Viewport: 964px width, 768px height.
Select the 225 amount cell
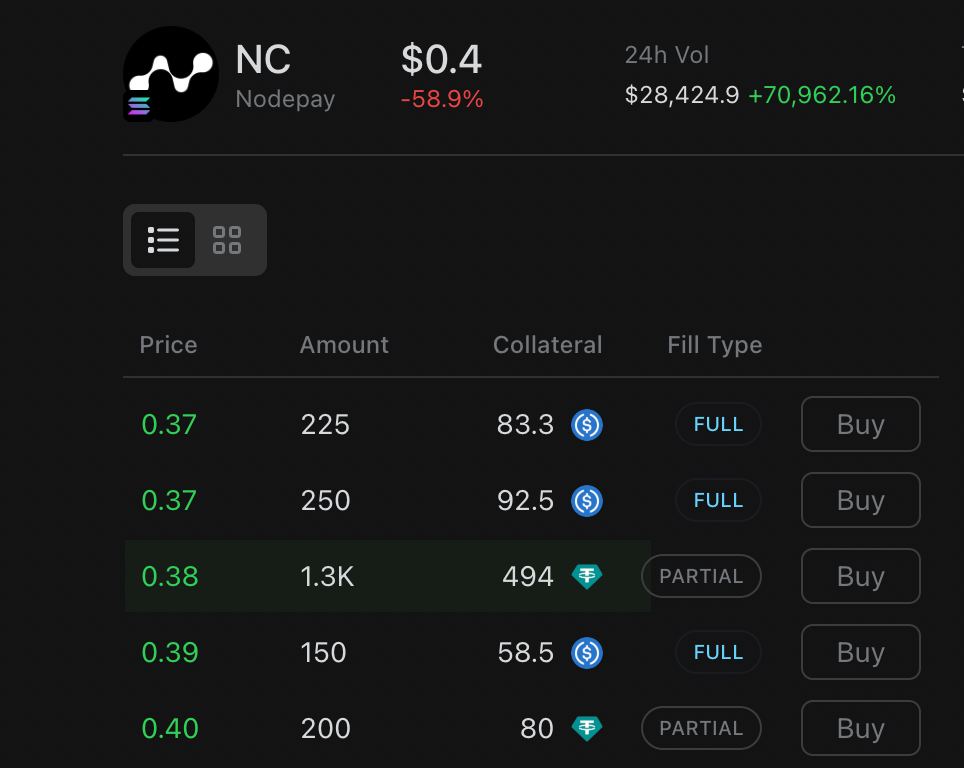tap(325, 424)
